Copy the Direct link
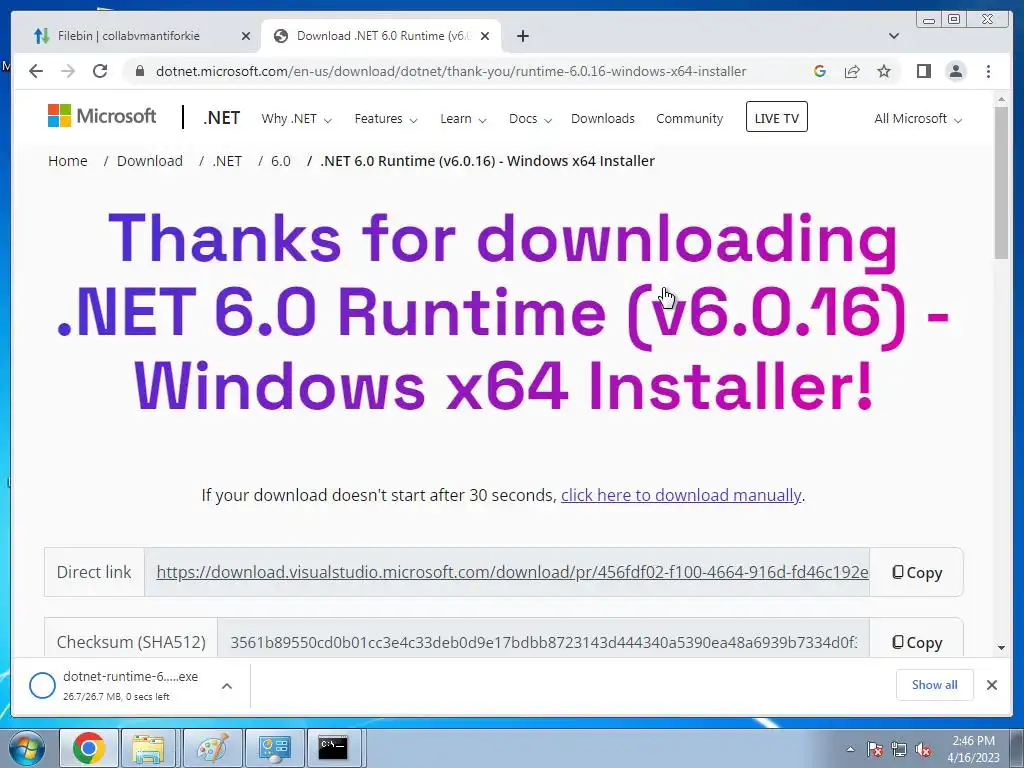The width and height of the screenshot is (1024, 768). 917,573
